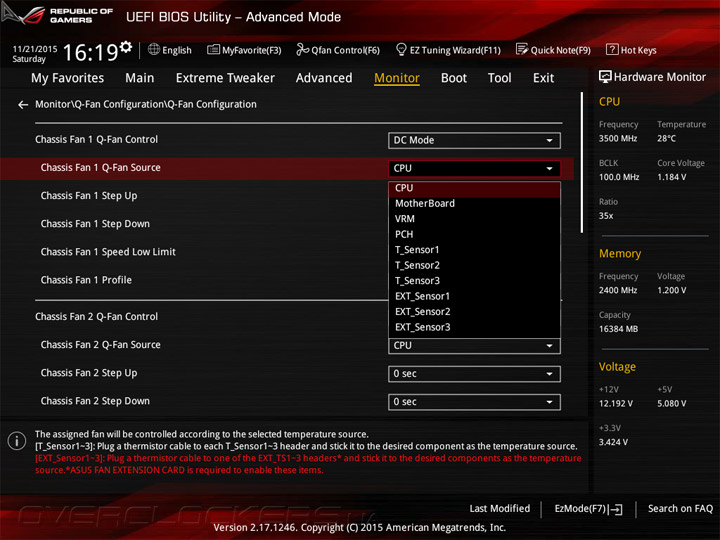Collapse Chassis Fan 1 Q-Fan Source dropdown

tap(474, 169)
